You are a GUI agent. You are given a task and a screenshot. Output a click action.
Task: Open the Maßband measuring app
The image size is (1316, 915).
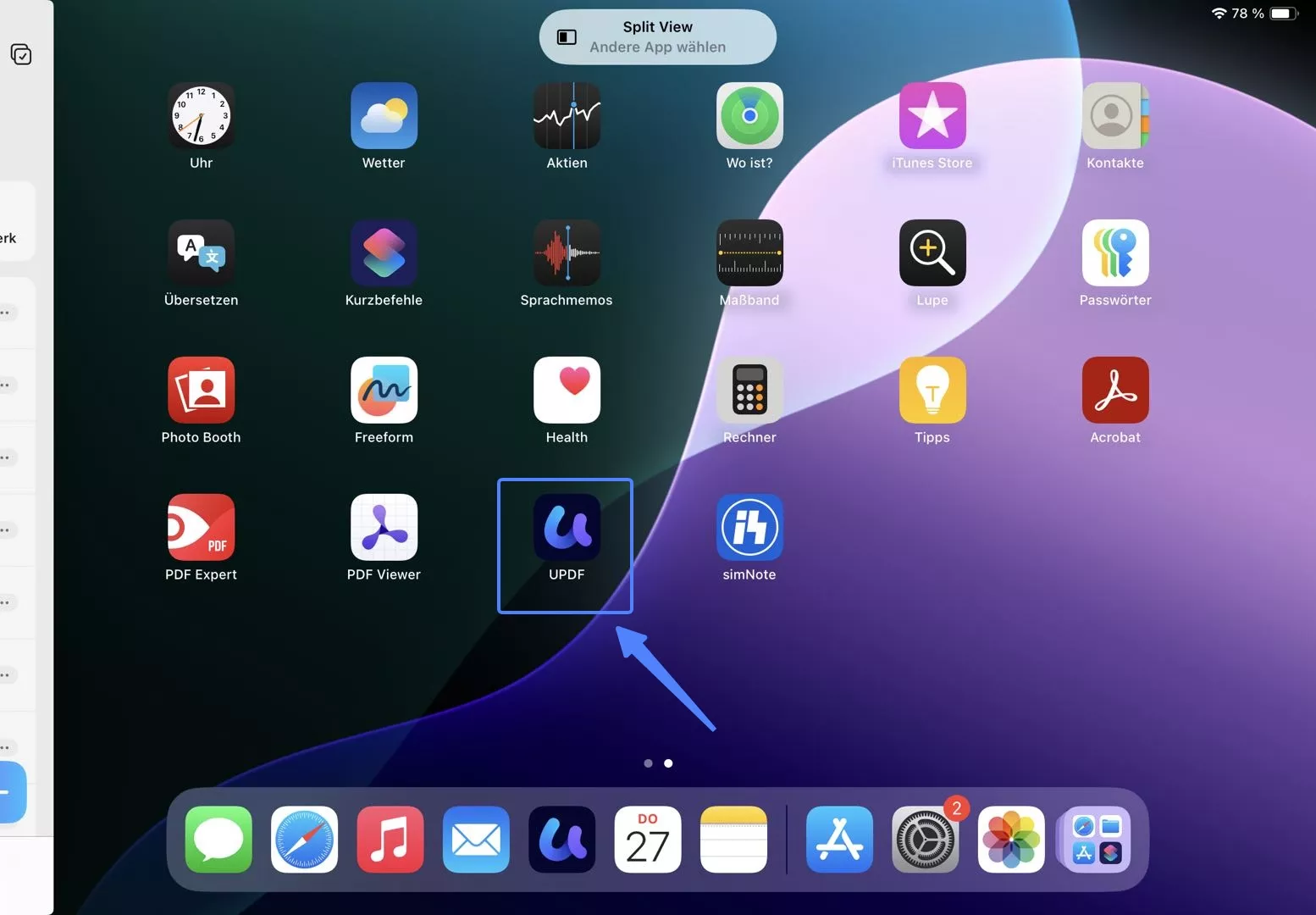749,252
